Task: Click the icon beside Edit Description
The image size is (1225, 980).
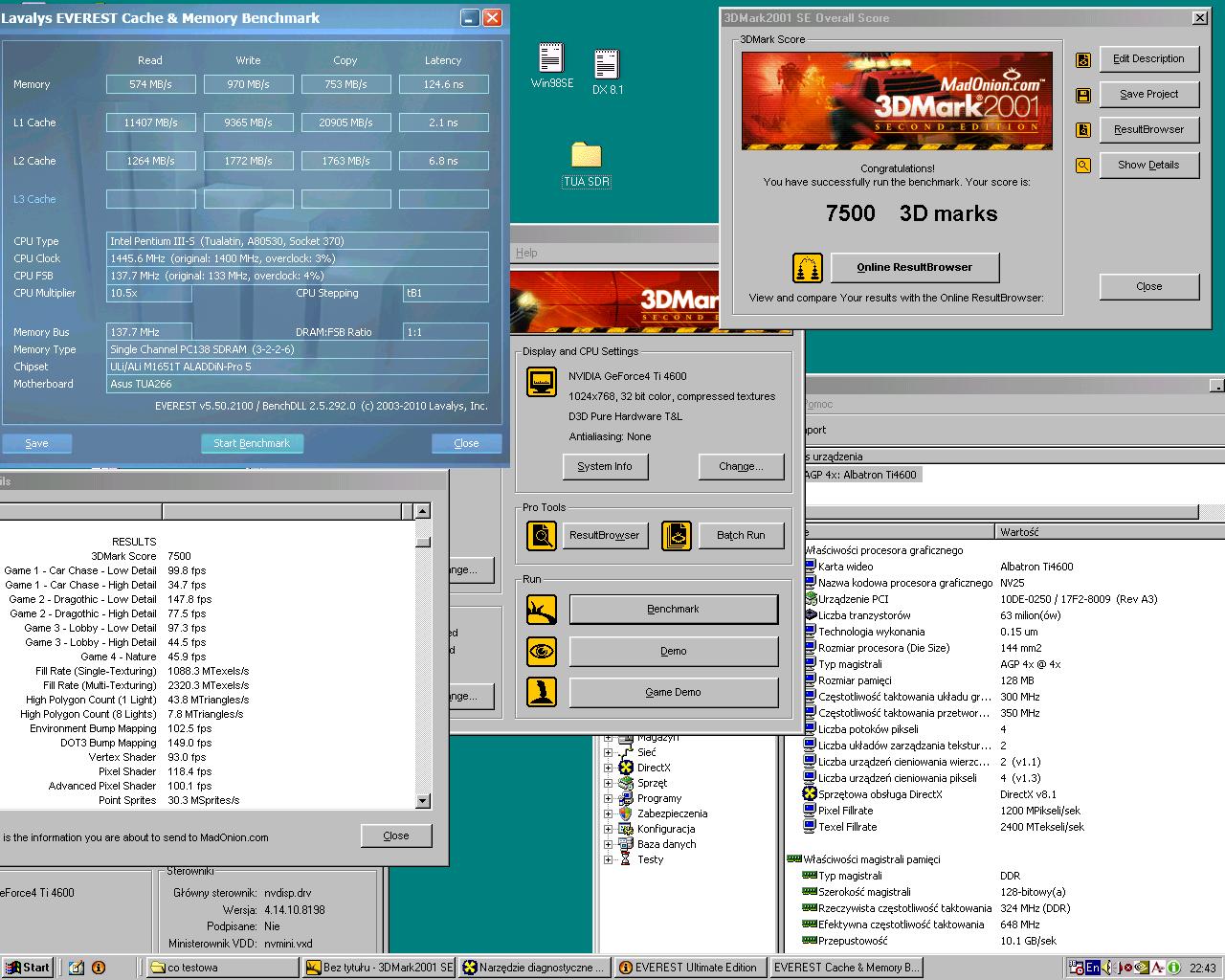Action: coord(1083,59)
